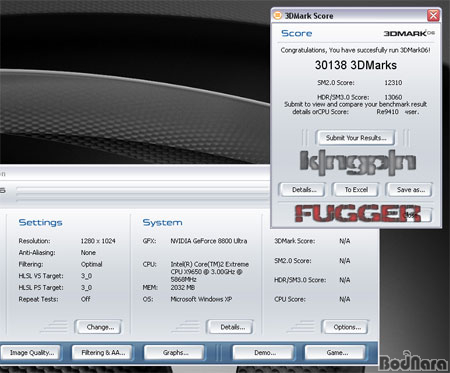Click the HDR/SM3.0 Score N/A value in Results
This screenshot has width=450, height=373.
pyautogui.click(x=345, y=280)
